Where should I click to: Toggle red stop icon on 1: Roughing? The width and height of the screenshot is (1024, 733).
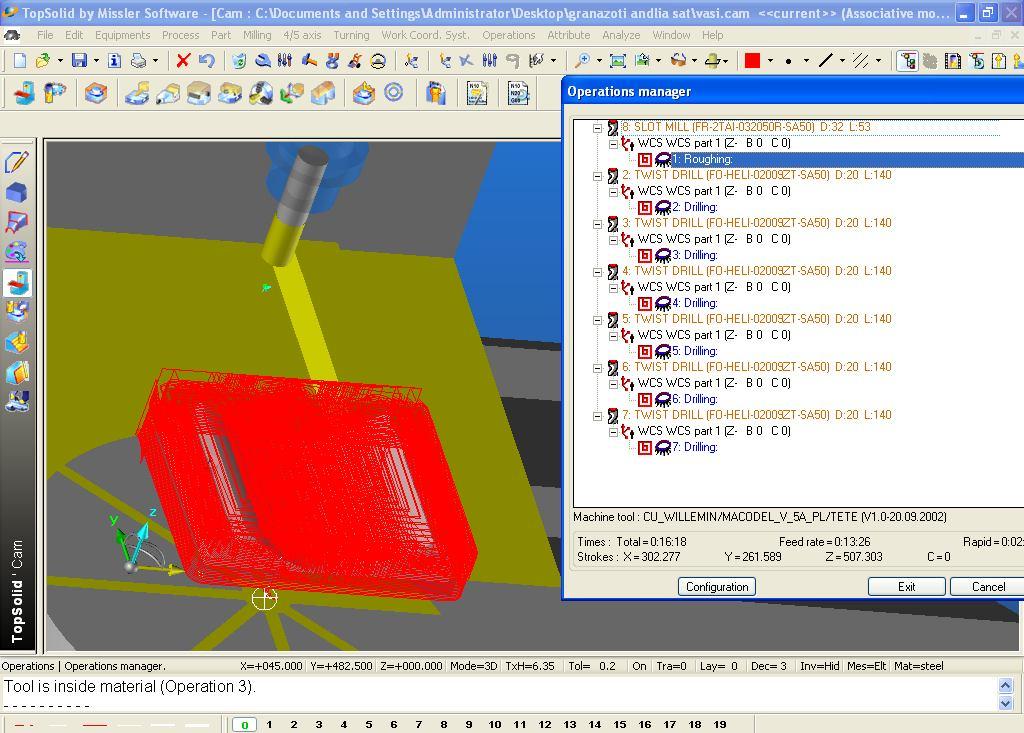[645, 159]
